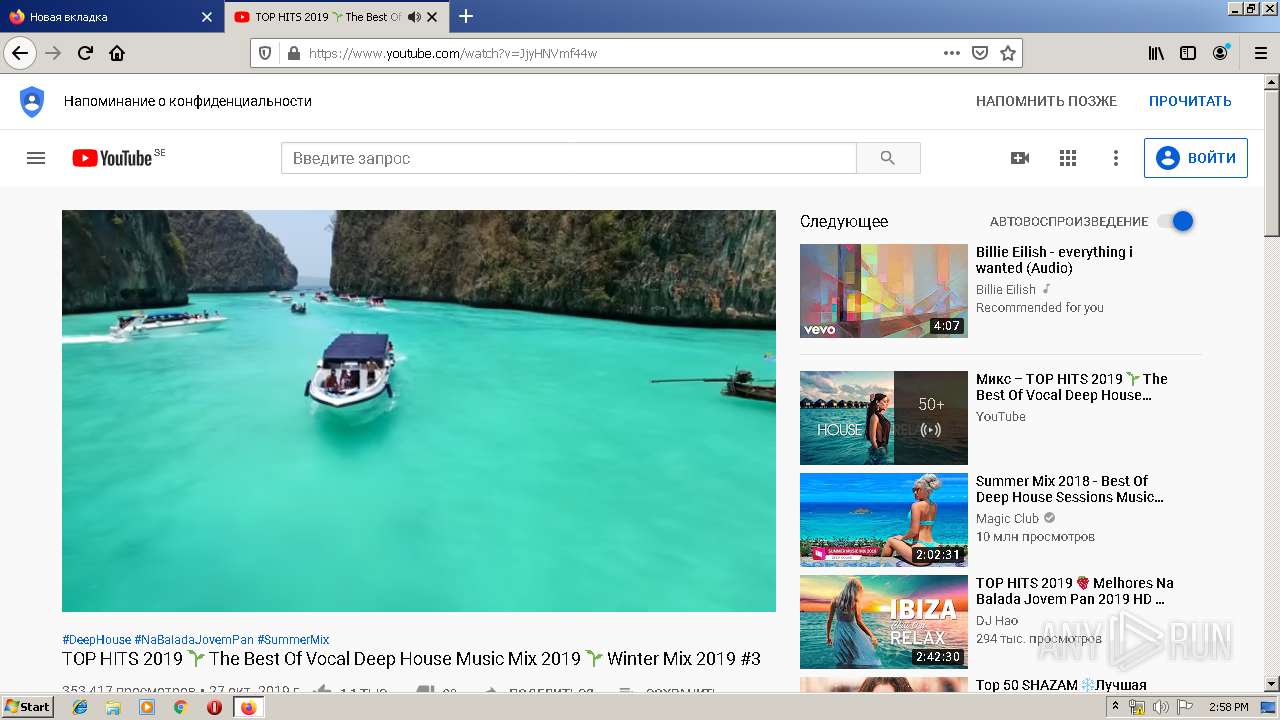Open Summer Mix 2018 video thumbnail
Viewport: 1280px width, 720px height.
884,520
